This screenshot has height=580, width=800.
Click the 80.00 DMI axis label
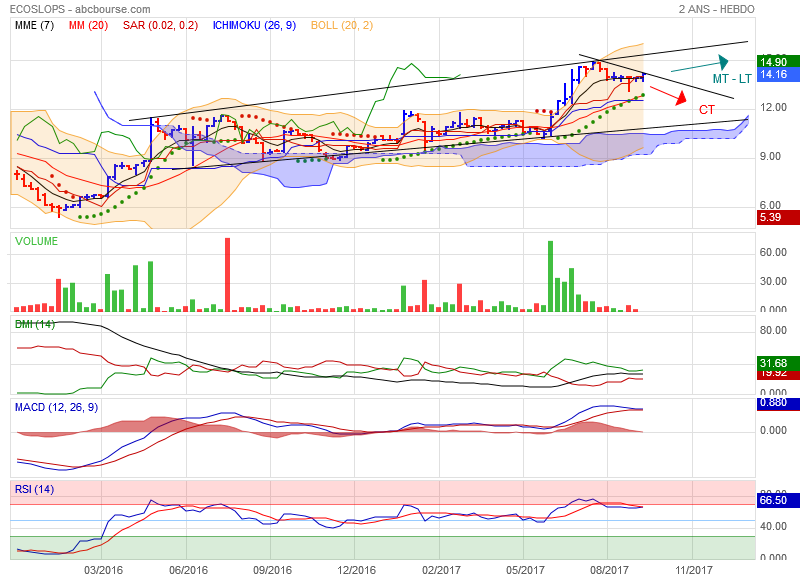tap(773, 330)
